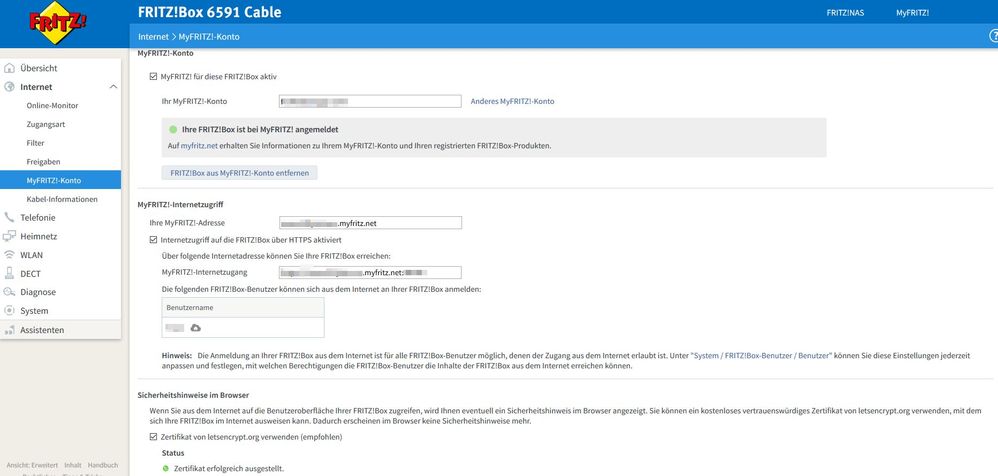Click the 'Ihre MyFRITZ!-Adresse' field

(x=370, y=223)
